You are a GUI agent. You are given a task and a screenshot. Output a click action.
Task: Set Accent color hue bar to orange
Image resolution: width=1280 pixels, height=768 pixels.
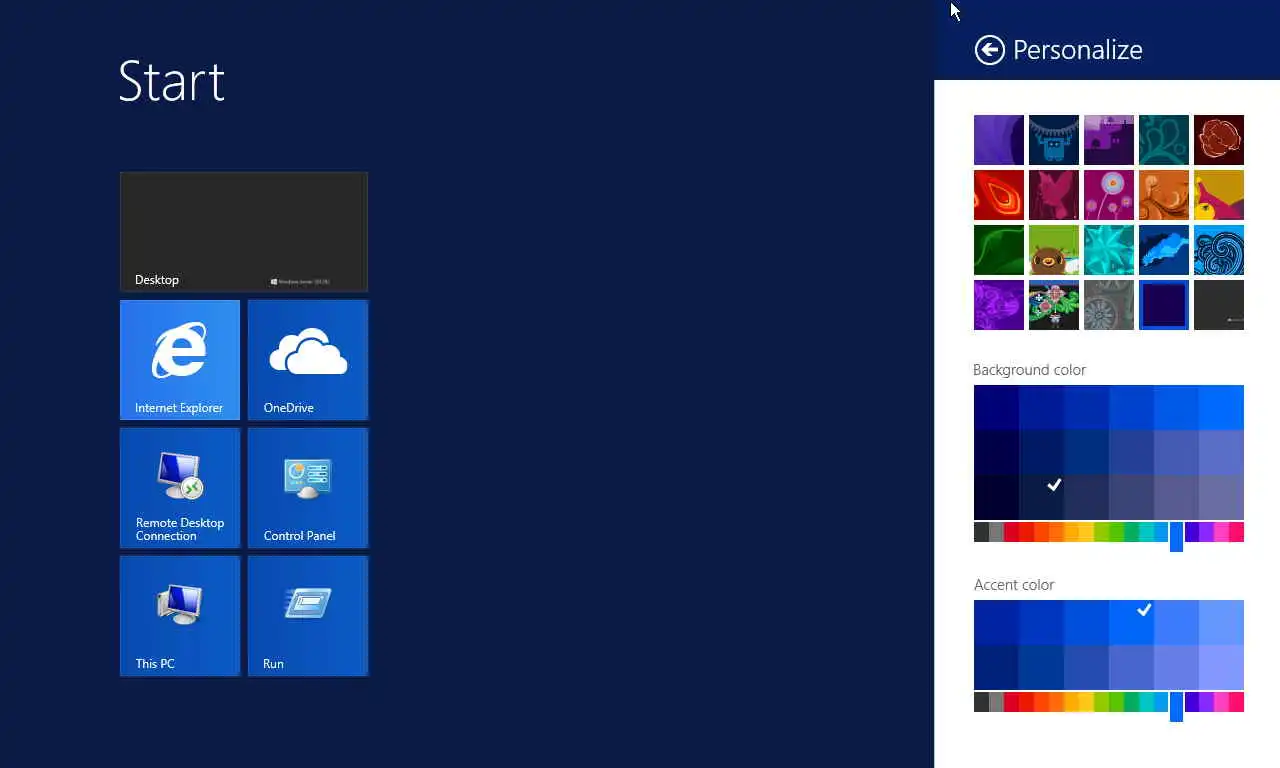point(1056,702)
